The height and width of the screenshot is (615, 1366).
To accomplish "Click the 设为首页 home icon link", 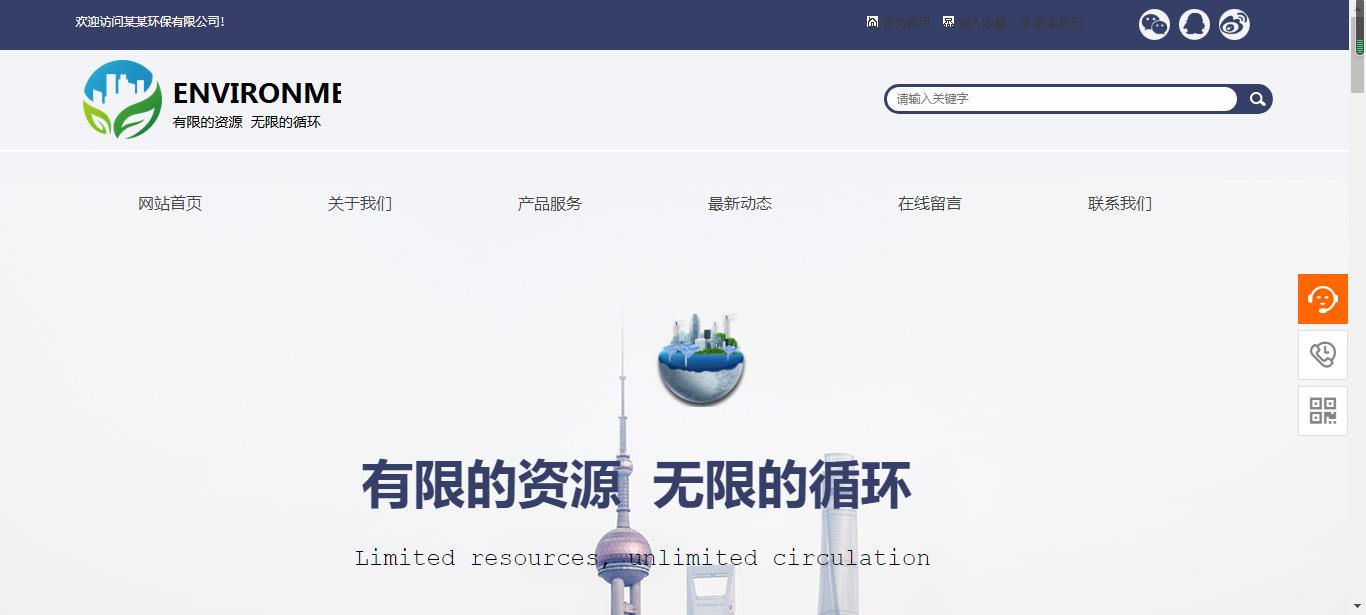I will point(898,23).
